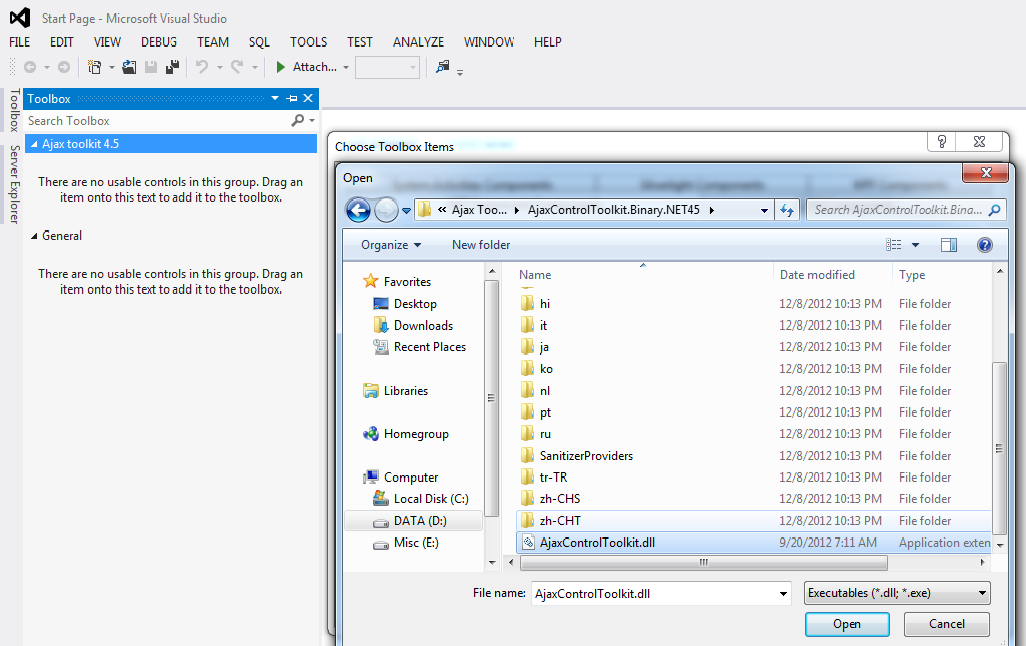Open the Attach button dropdown arrow
This screenshot has width=1026, height=646.
coord(345,67)
